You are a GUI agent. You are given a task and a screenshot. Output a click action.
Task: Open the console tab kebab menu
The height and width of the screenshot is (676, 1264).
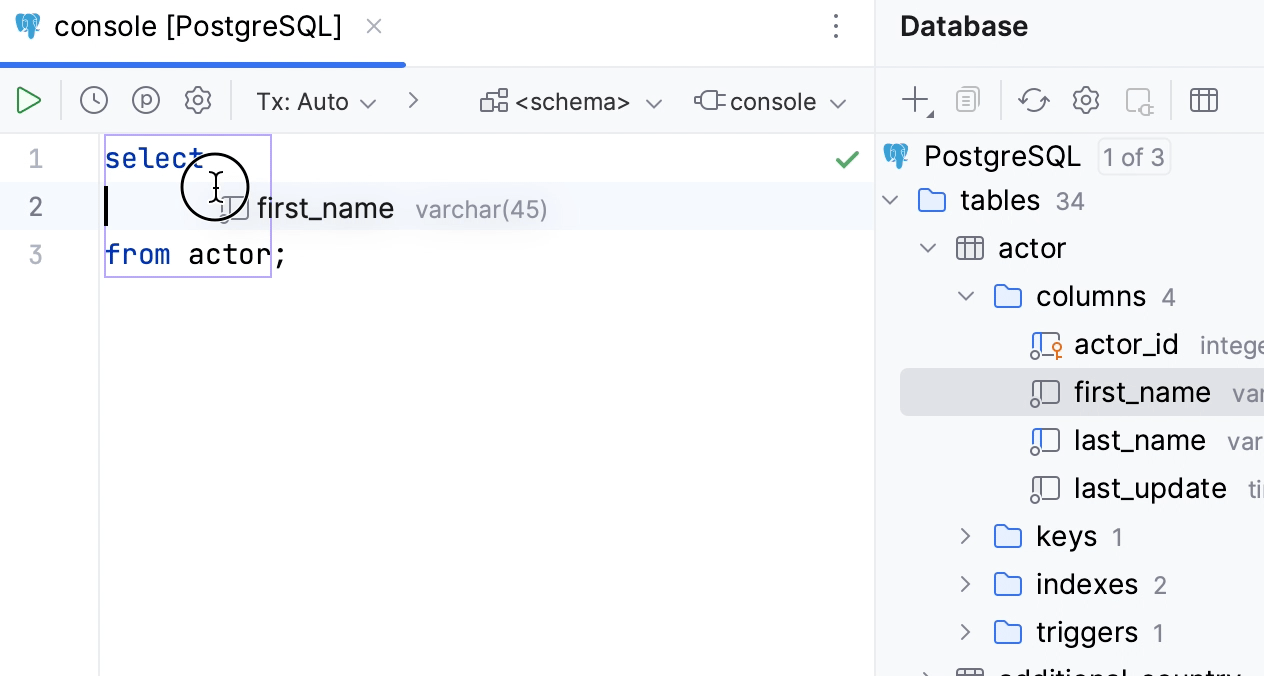tap(836, 27)
